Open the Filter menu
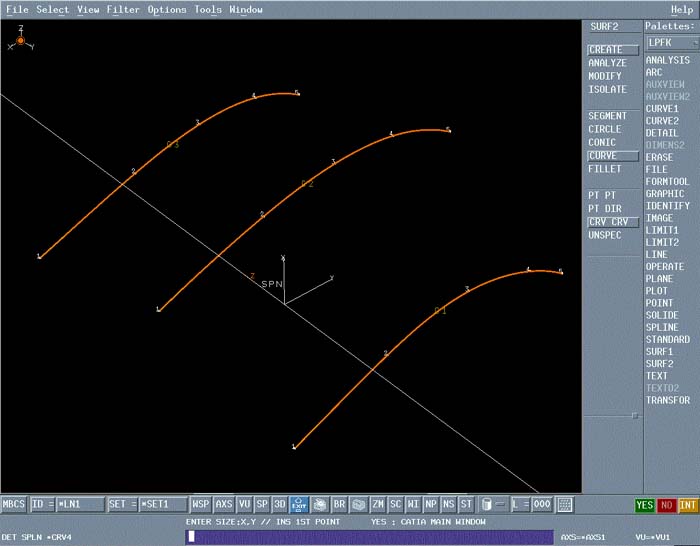Viewport: 700px width, 546px height. 123,9
